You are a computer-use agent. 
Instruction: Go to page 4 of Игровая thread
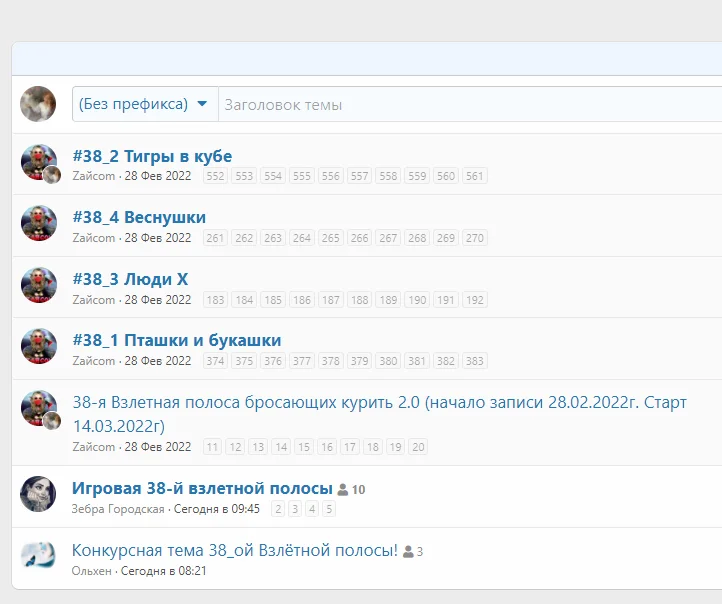(x=312, y=509)
